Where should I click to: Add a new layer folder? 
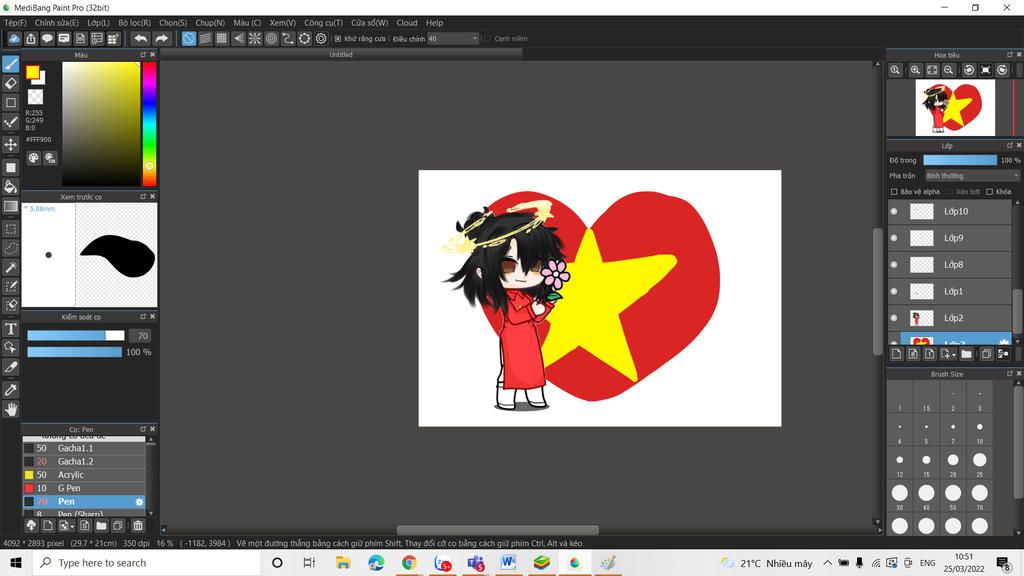point(967,354)
